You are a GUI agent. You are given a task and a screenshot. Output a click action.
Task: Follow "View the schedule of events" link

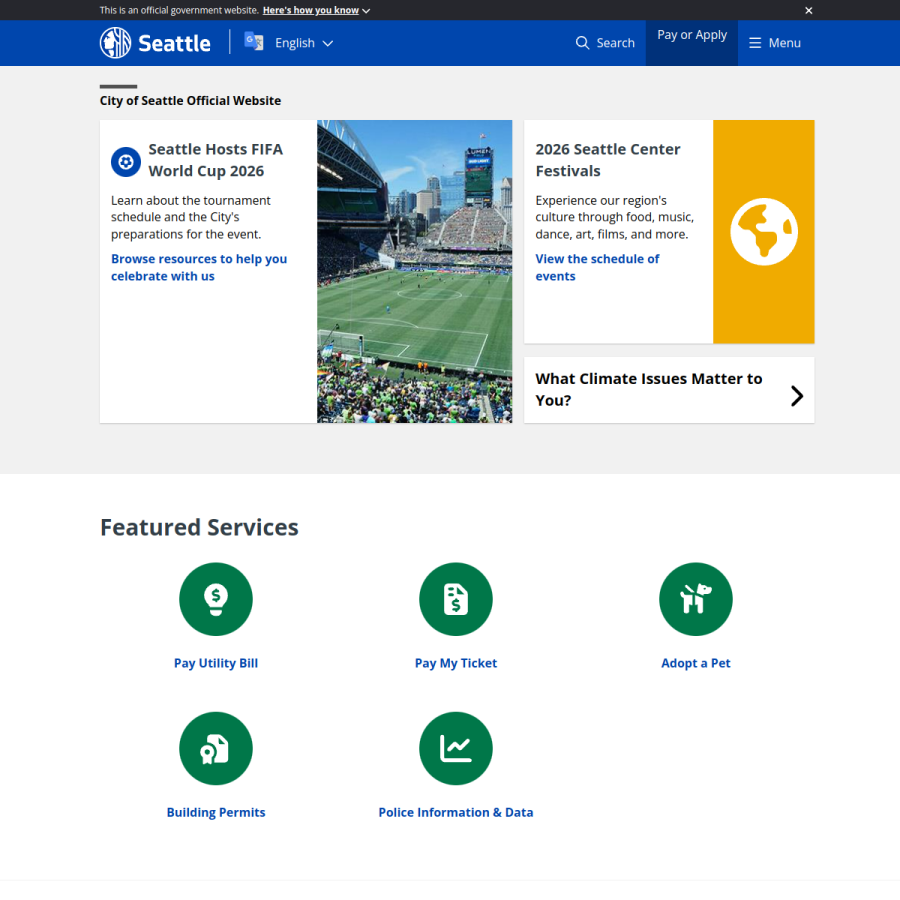tap(597, 267)
